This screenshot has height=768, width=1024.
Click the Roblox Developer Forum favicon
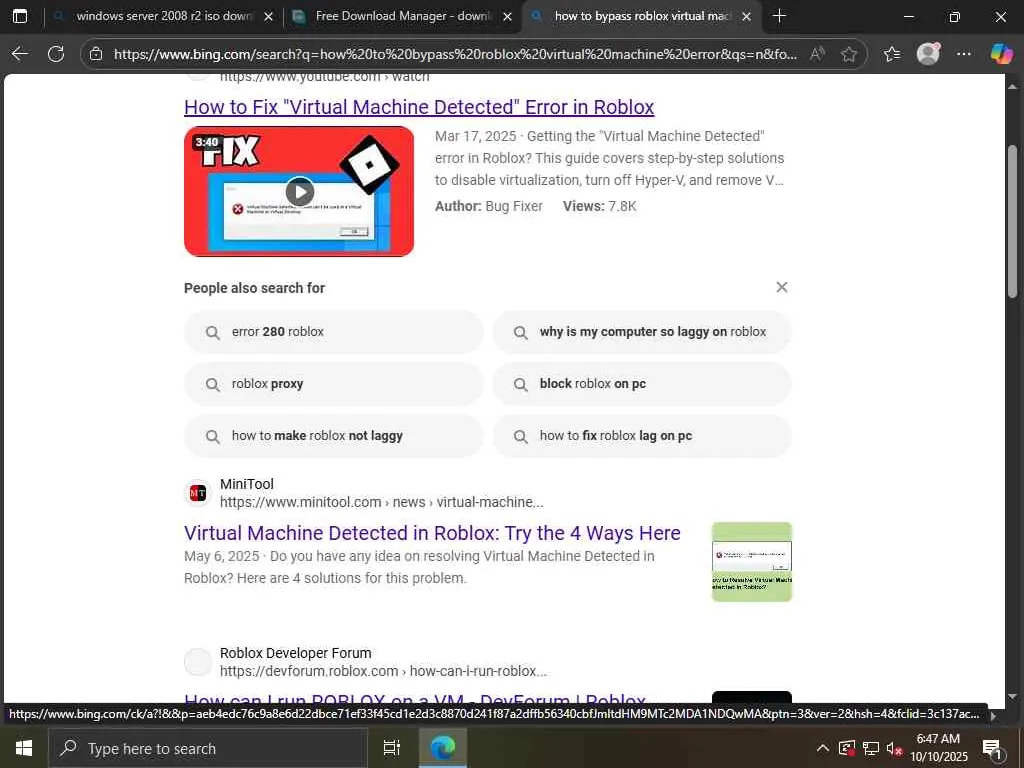tap(198, 662)
